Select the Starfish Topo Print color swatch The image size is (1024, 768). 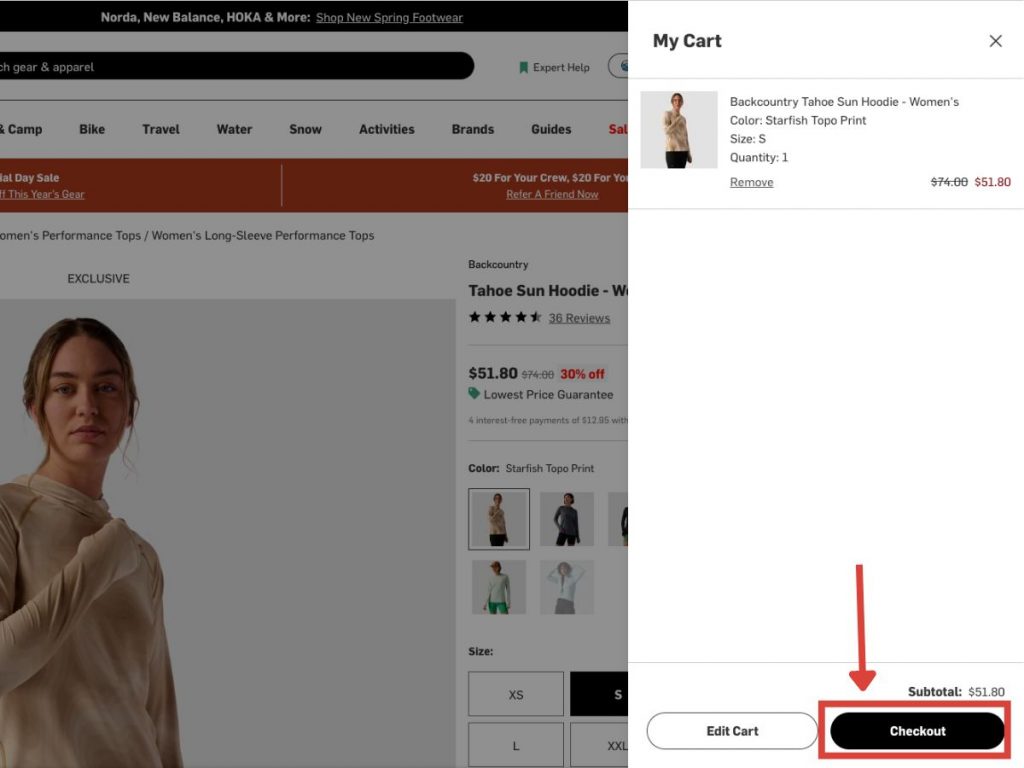(499, 519)
